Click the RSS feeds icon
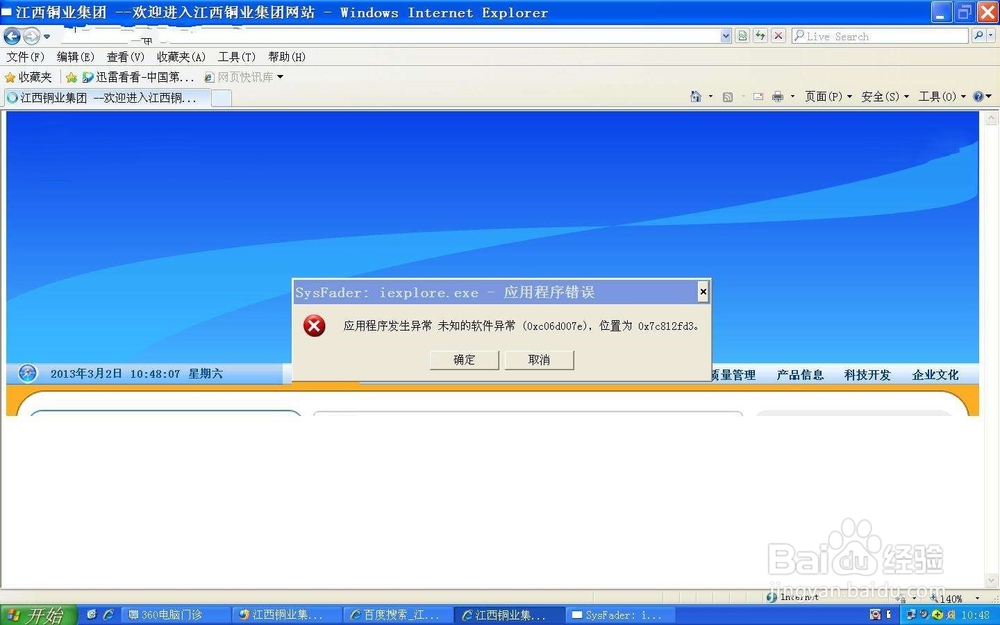The width and height of the screenshot is (1000, 625). click(728, 97)
